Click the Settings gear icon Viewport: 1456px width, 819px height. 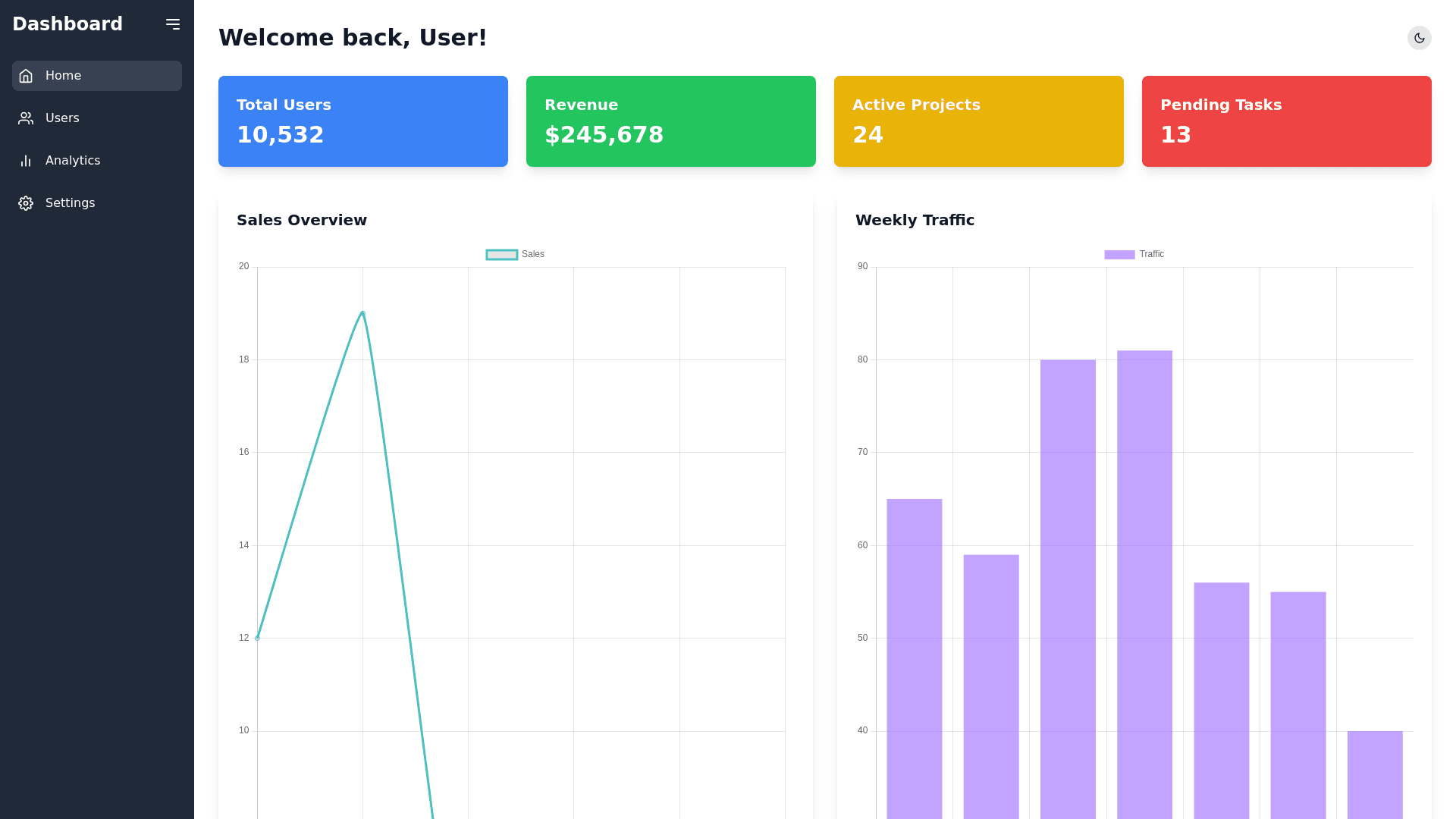26,202
